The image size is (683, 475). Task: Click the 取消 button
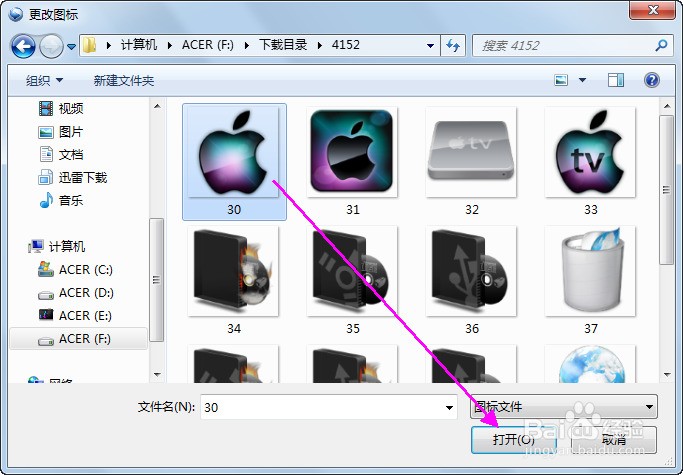pyautogui.click(x=614, y=439)
